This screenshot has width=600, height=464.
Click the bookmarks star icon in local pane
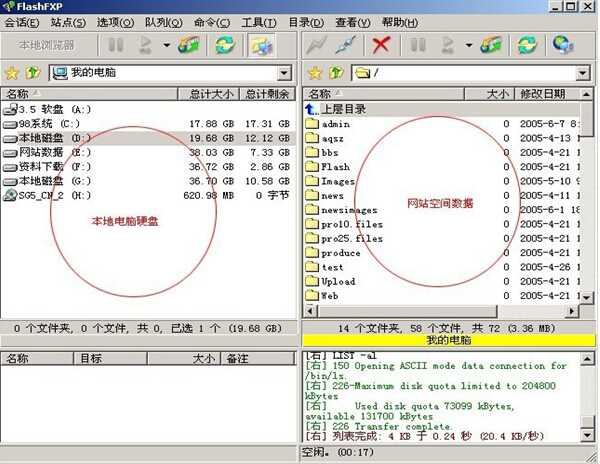pos(12,73)
